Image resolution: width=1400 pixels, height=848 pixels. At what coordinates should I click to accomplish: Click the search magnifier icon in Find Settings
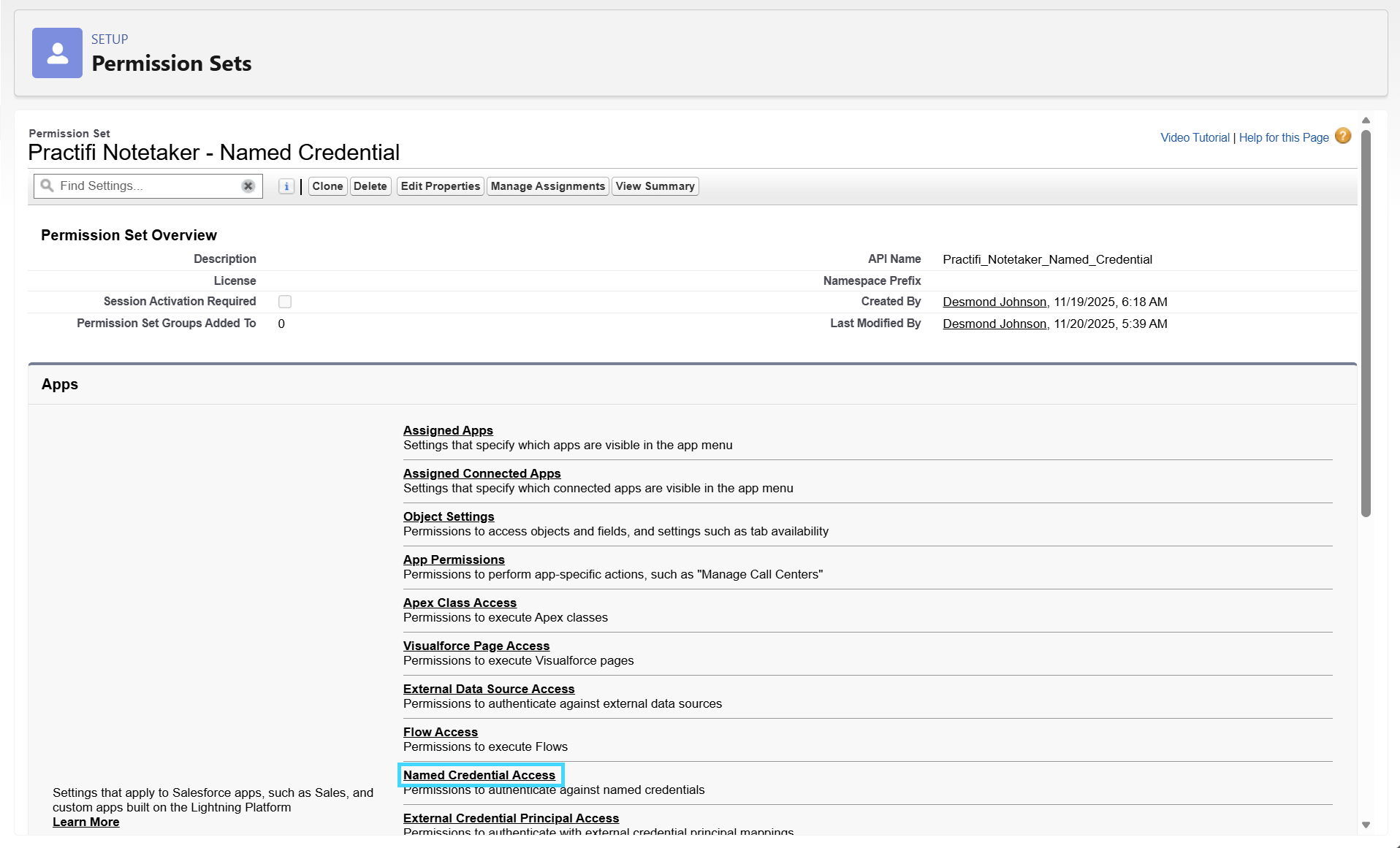pos(47,186)
